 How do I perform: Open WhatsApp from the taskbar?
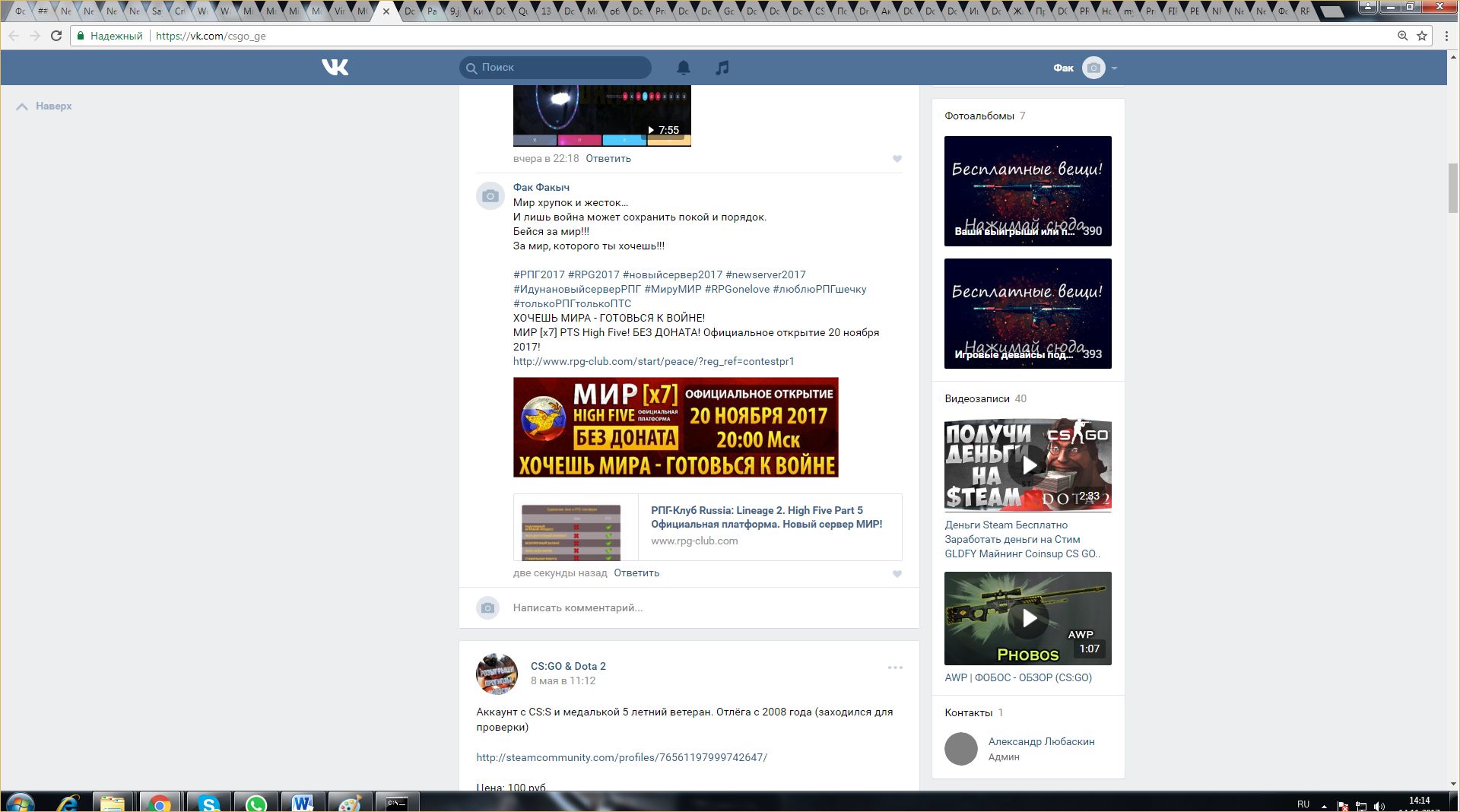[256, 803]
